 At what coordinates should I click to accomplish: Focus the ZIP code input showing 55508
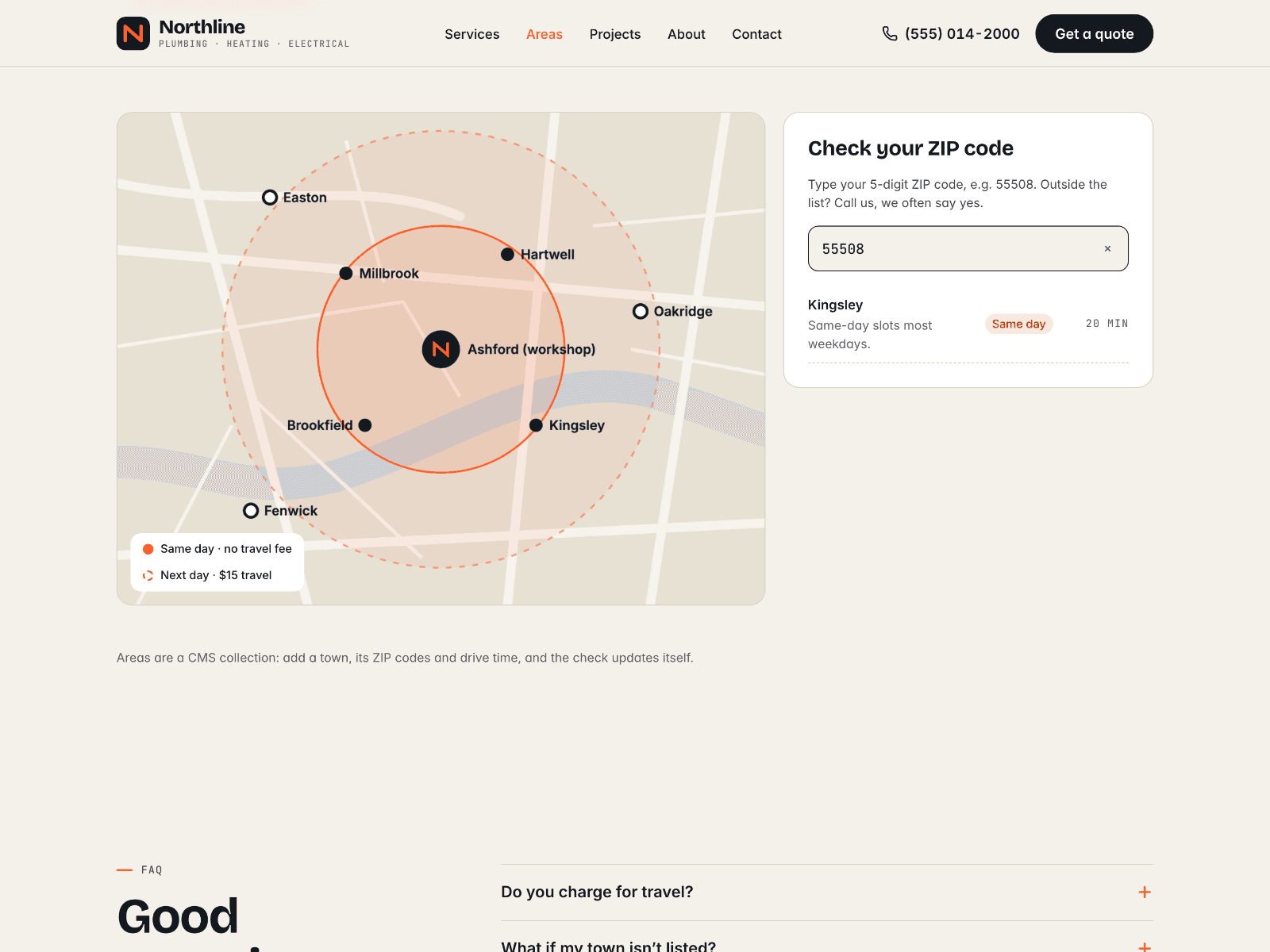[968, 248]
